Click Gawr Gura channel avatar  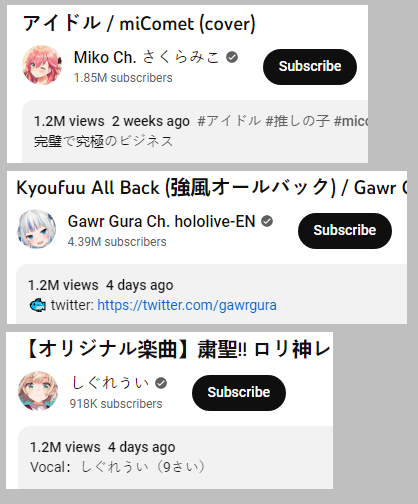click(x=37, y=229)
